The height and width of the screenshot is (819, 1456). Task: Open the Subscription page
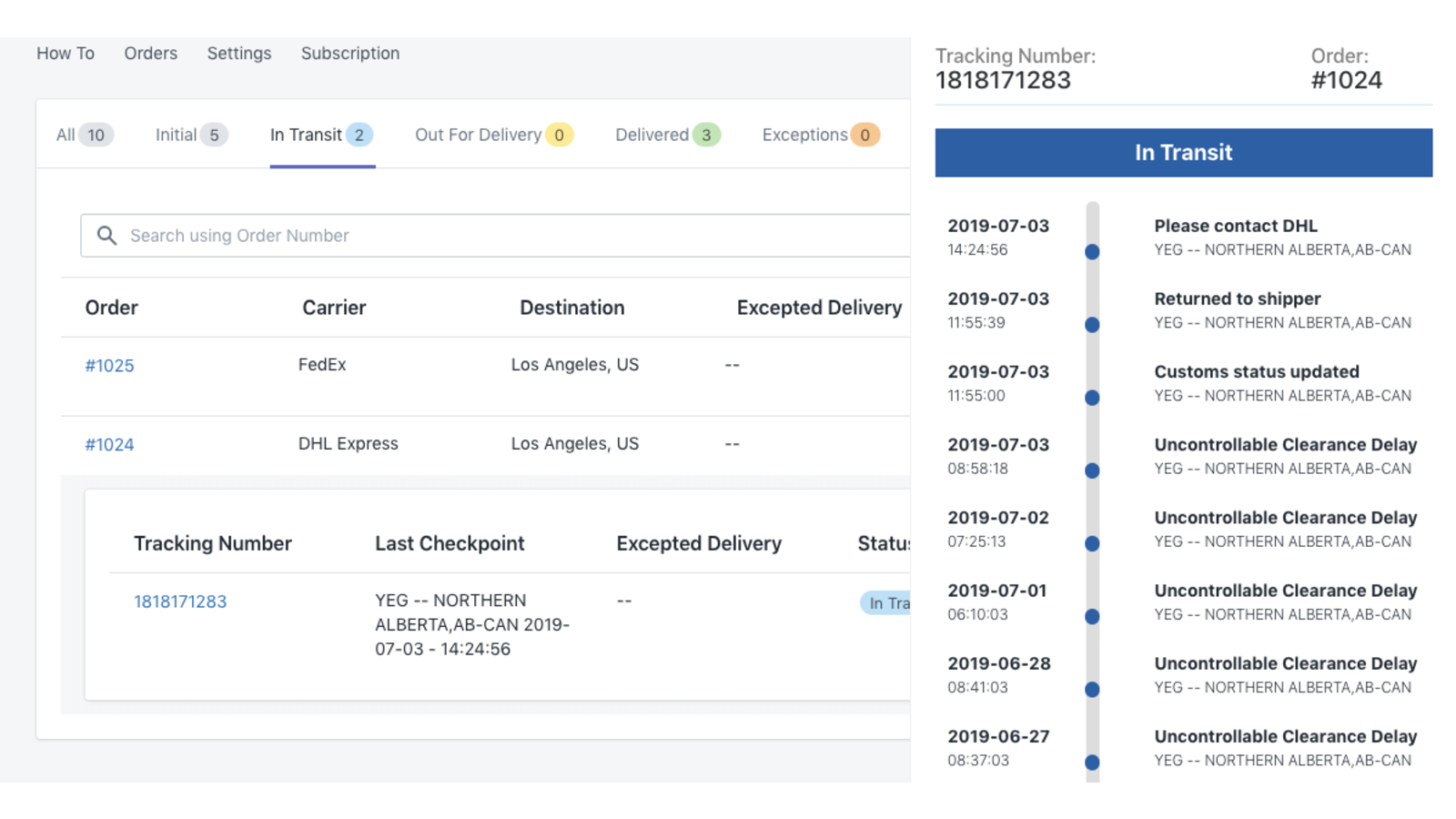click(350, 54)
